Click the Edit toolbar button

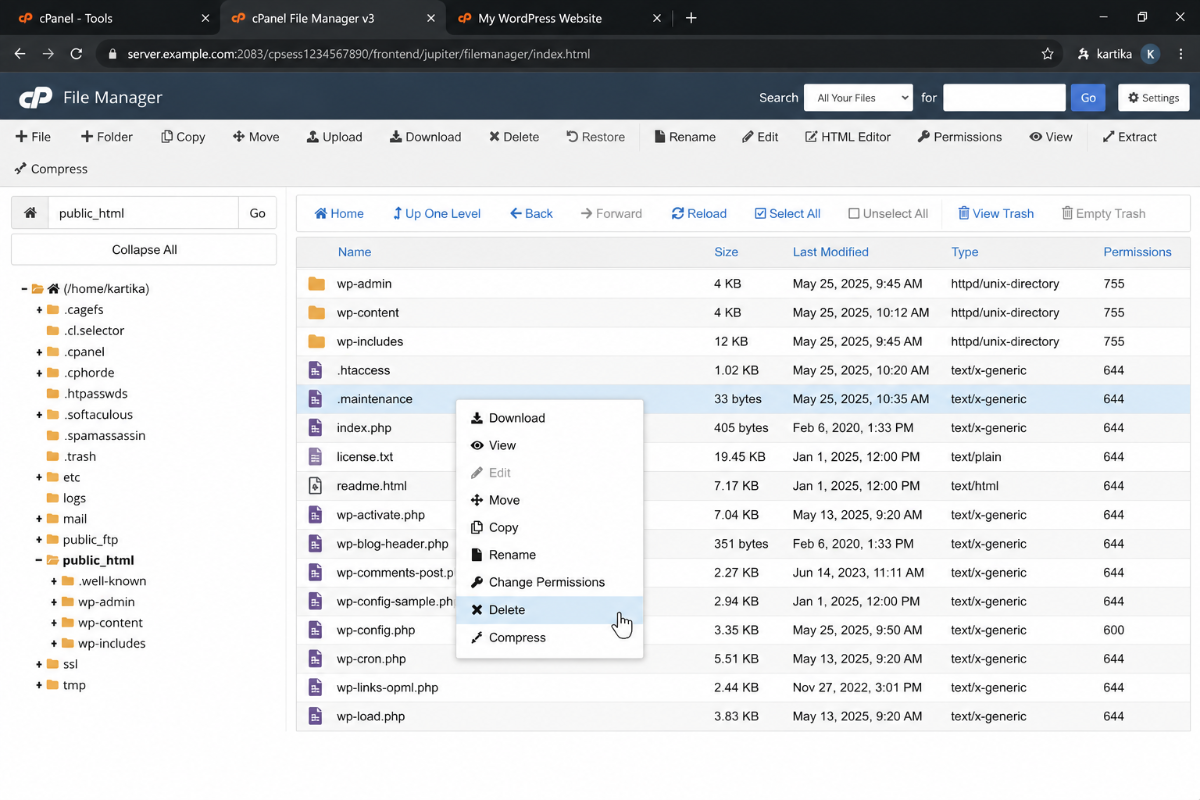[760, 137]
